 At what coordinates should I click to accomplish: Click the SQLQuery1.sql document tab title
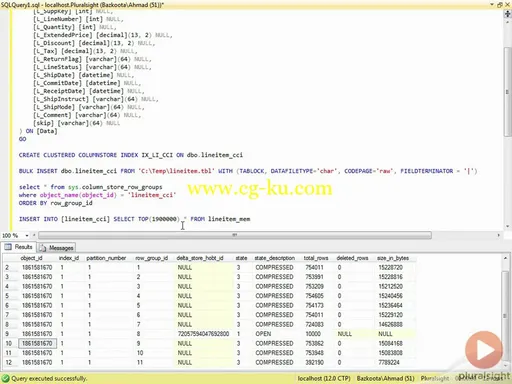82,5
